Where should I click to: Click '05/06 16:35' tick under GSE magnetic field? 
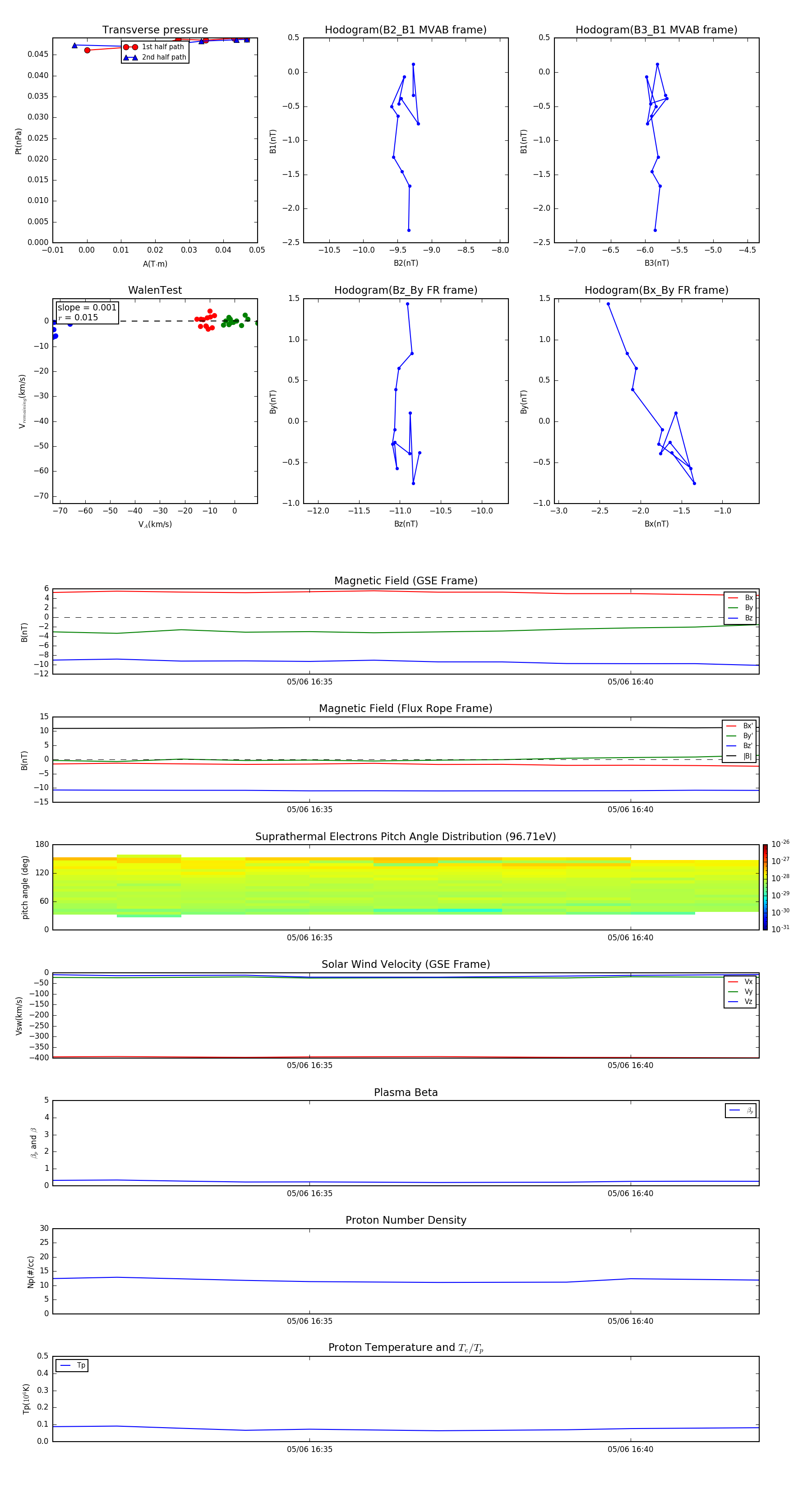(x=310, y=681)
